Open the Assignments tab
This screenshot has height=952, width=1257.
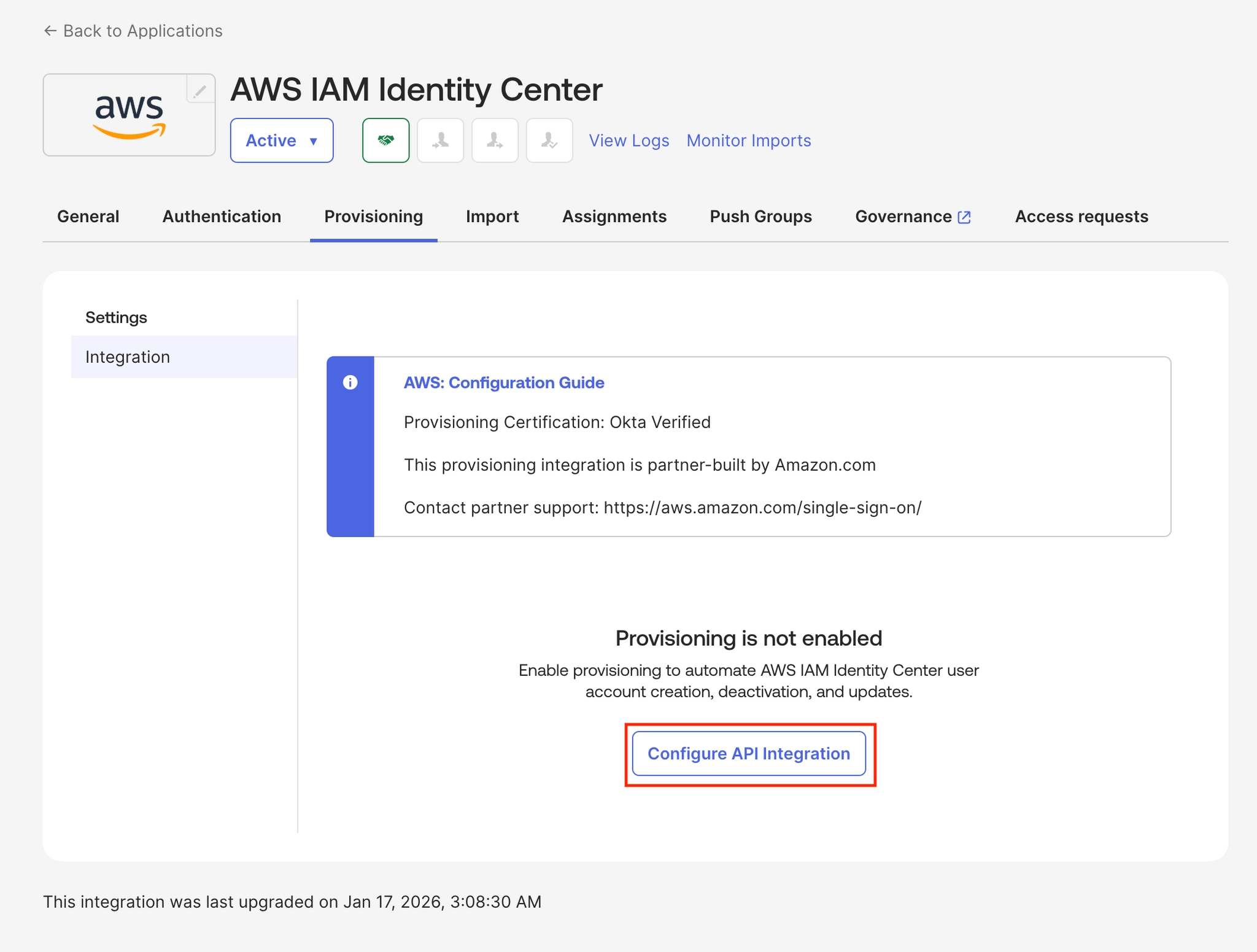614,217
